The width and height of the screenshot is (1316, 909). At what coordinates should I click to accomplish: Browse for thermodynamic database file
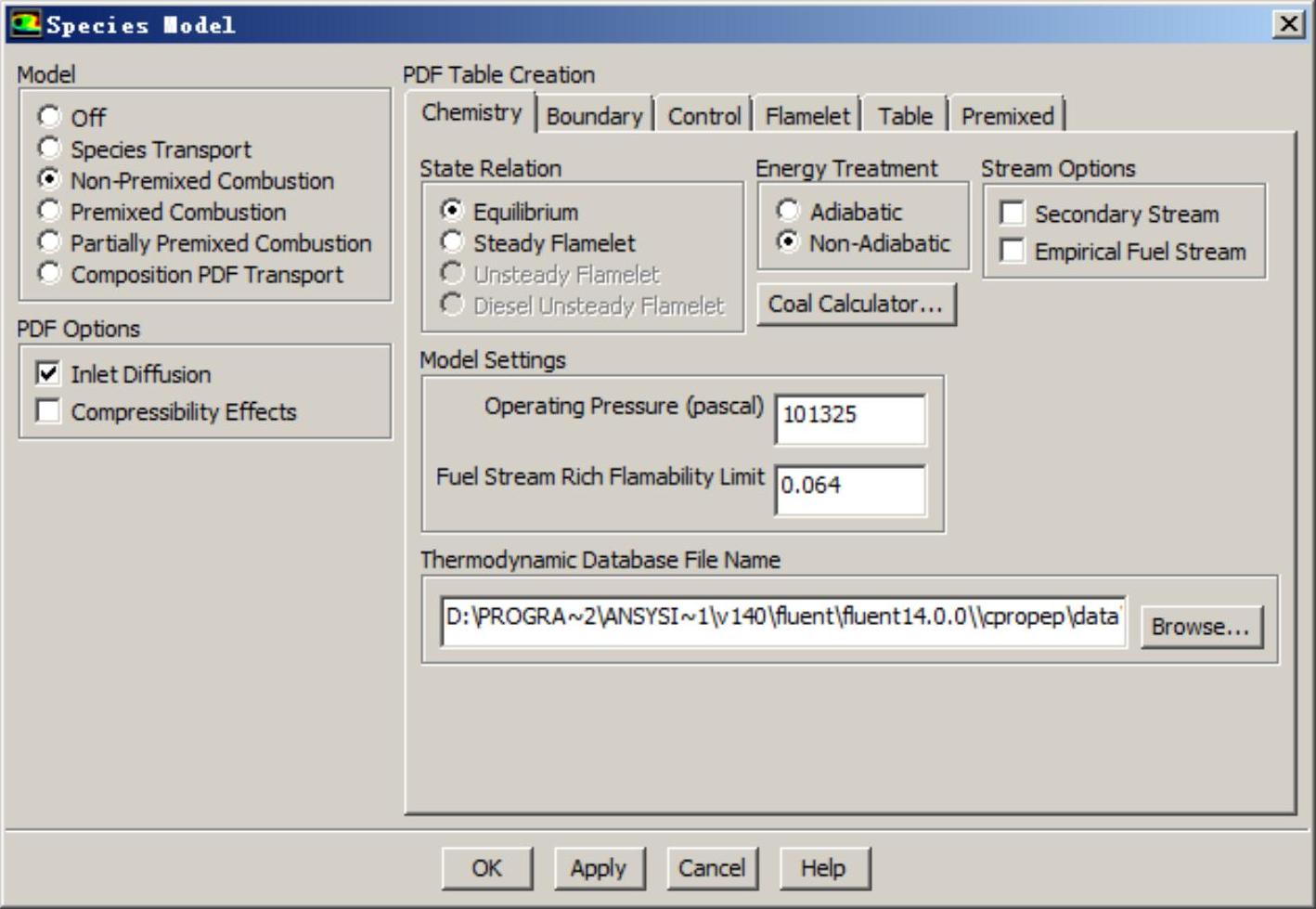pyautogui.click(x=1200, y=627)
